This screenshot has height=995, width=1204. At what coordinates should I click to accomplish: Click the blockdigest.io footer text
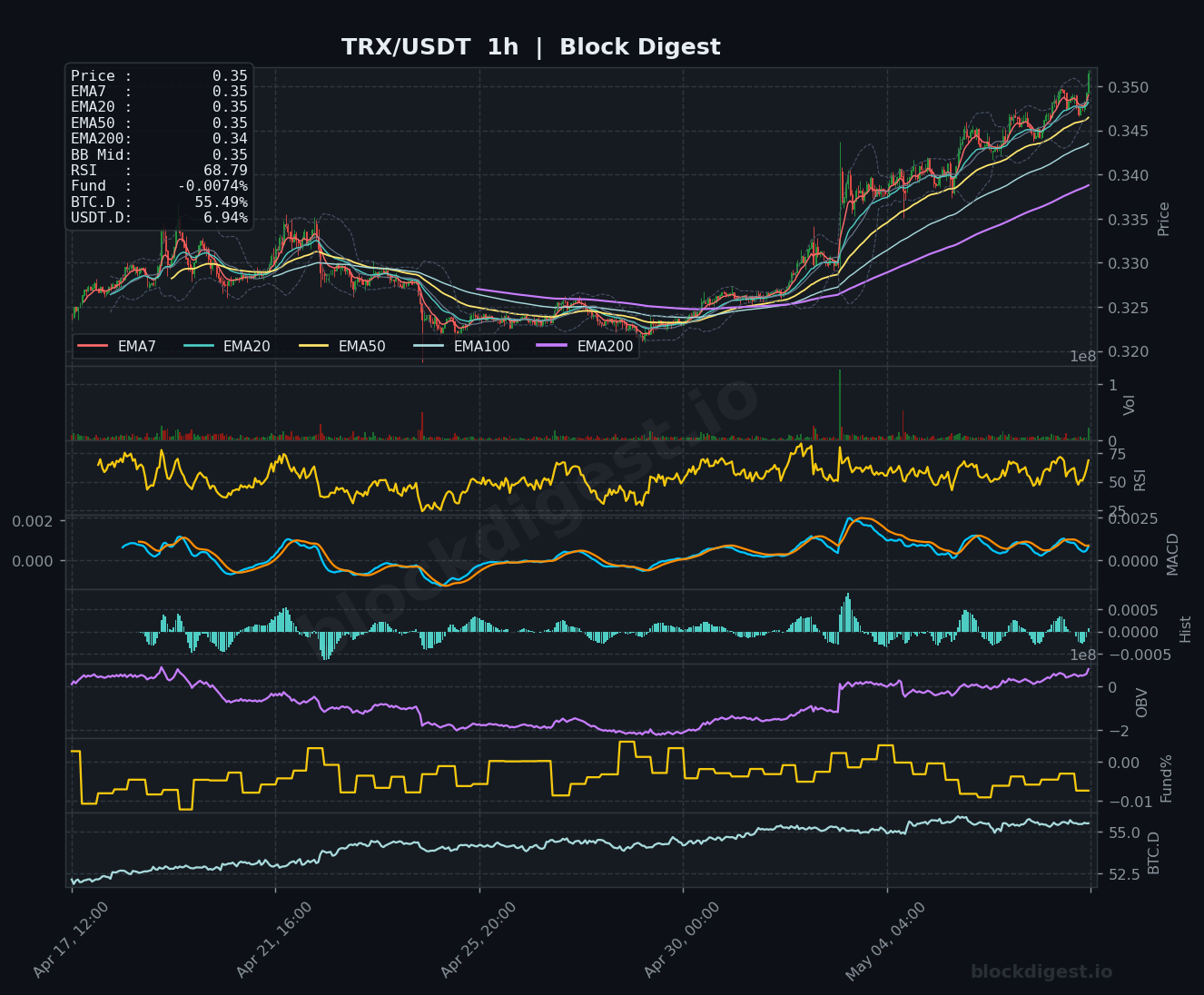[1041, 972]
